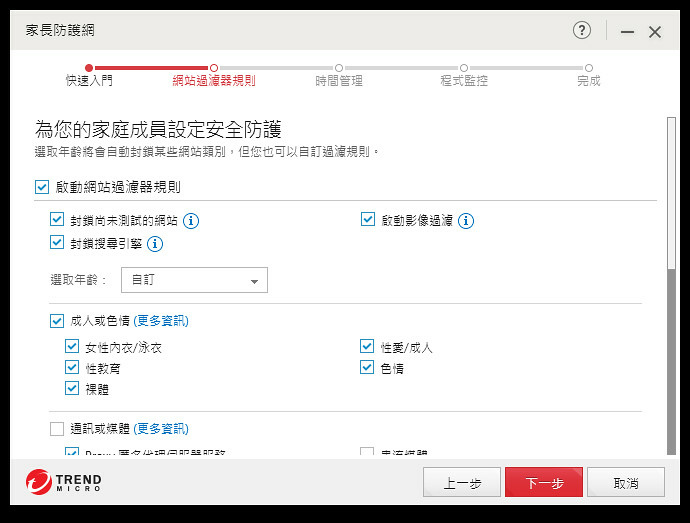Click the 上一步 button

coord(462,482)
